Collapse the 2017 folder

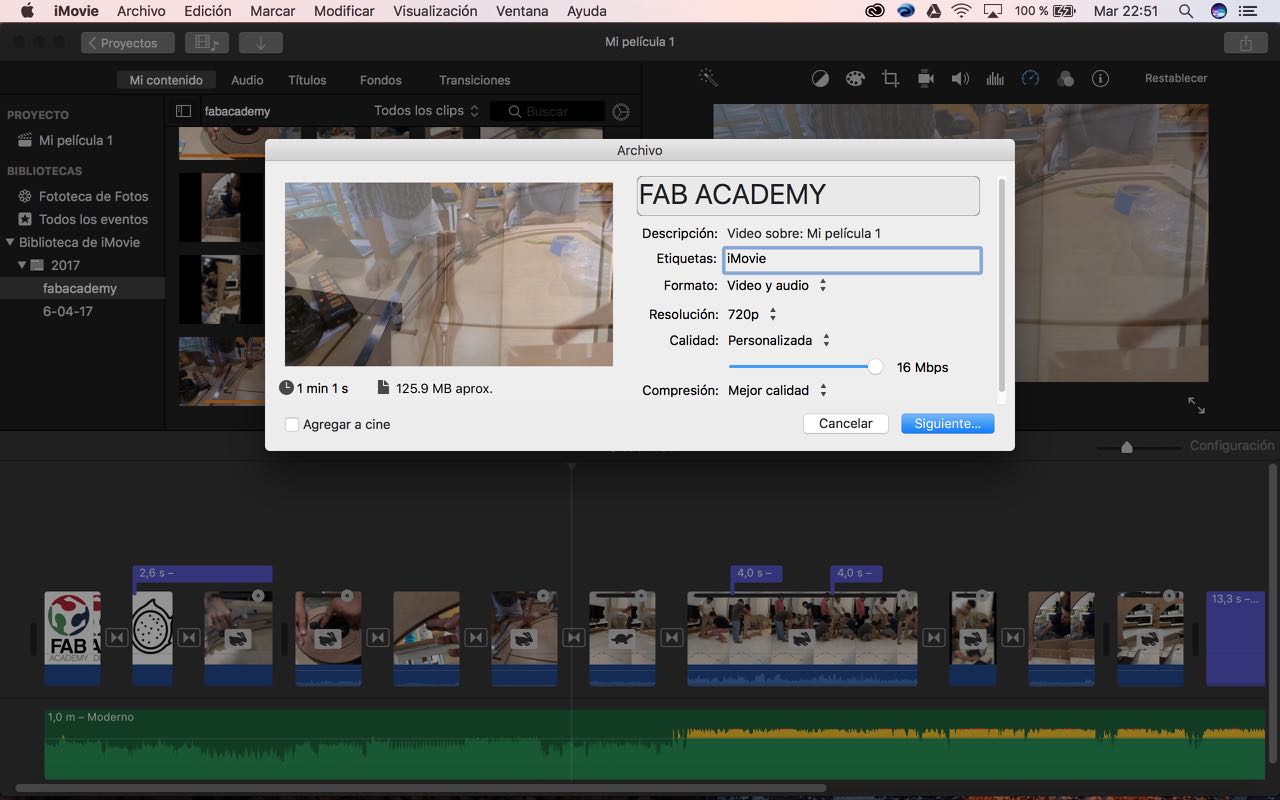click(x=22, y=265)
